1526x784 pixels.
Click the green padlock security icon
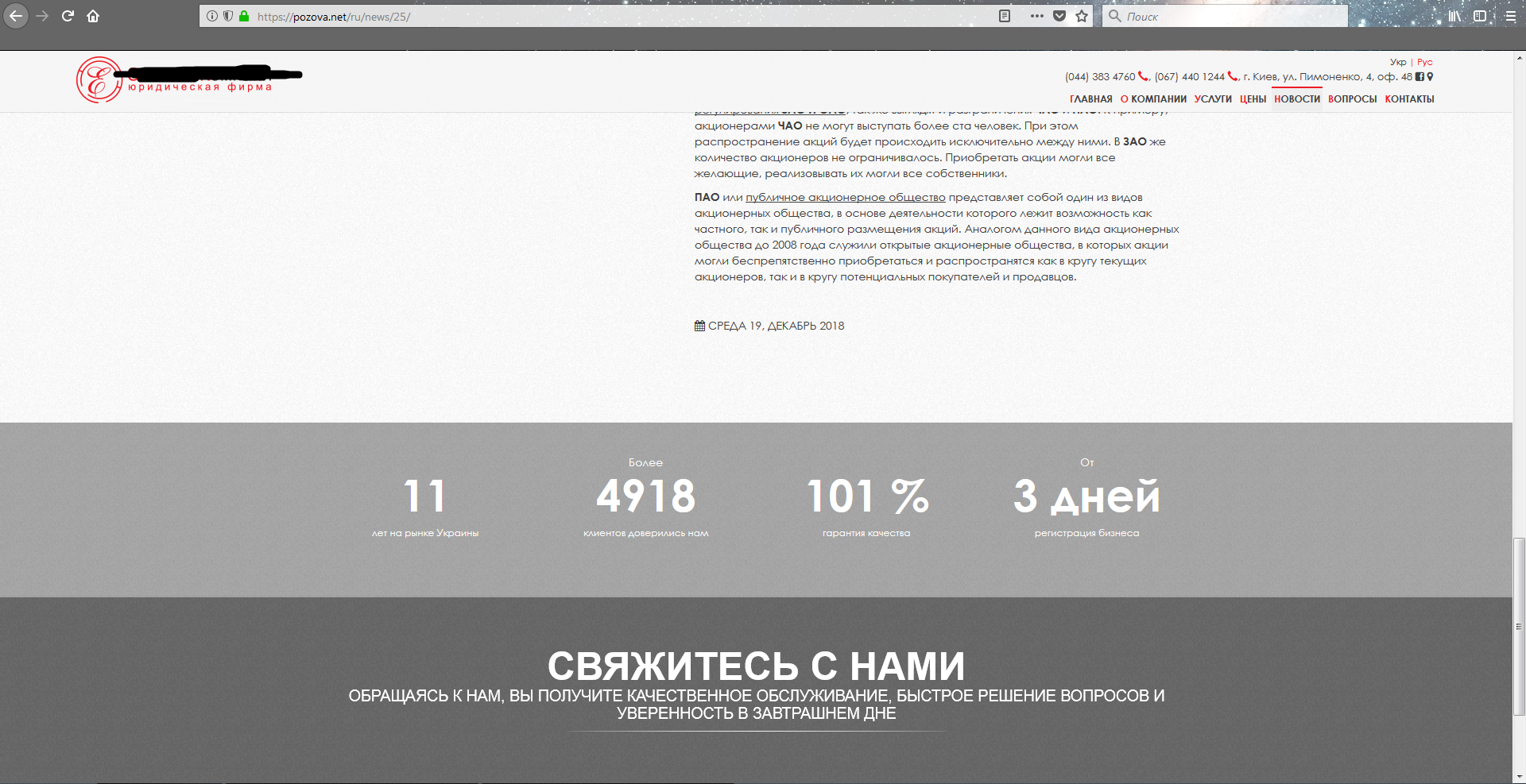[x=244, y=16]
